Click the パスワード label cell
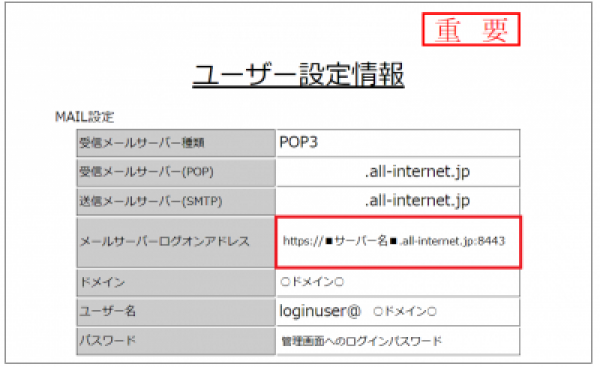The width and height of the screenshot is (600, 367). point(176,341)
